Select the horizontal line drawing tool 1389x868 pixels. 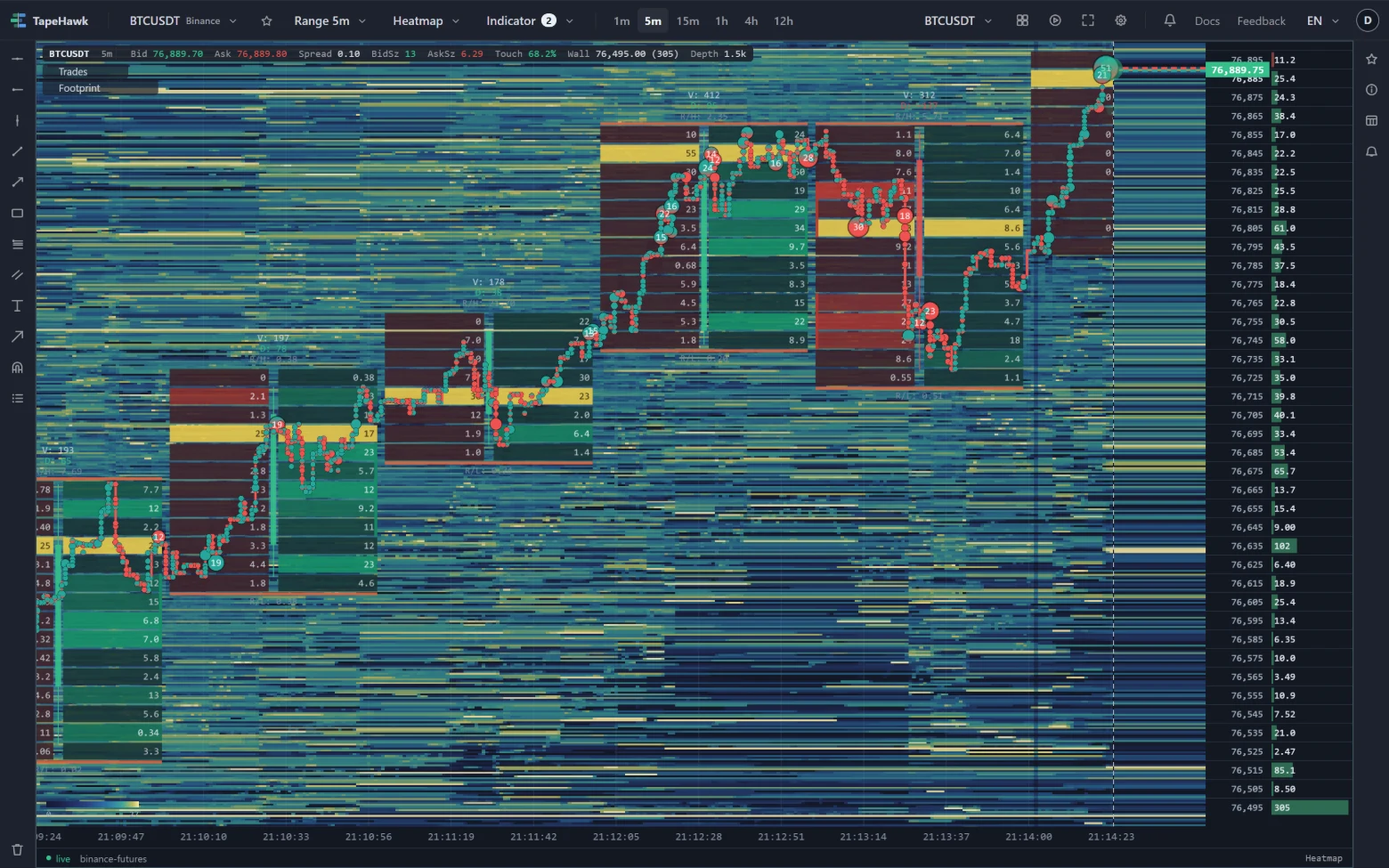[17, 59]
